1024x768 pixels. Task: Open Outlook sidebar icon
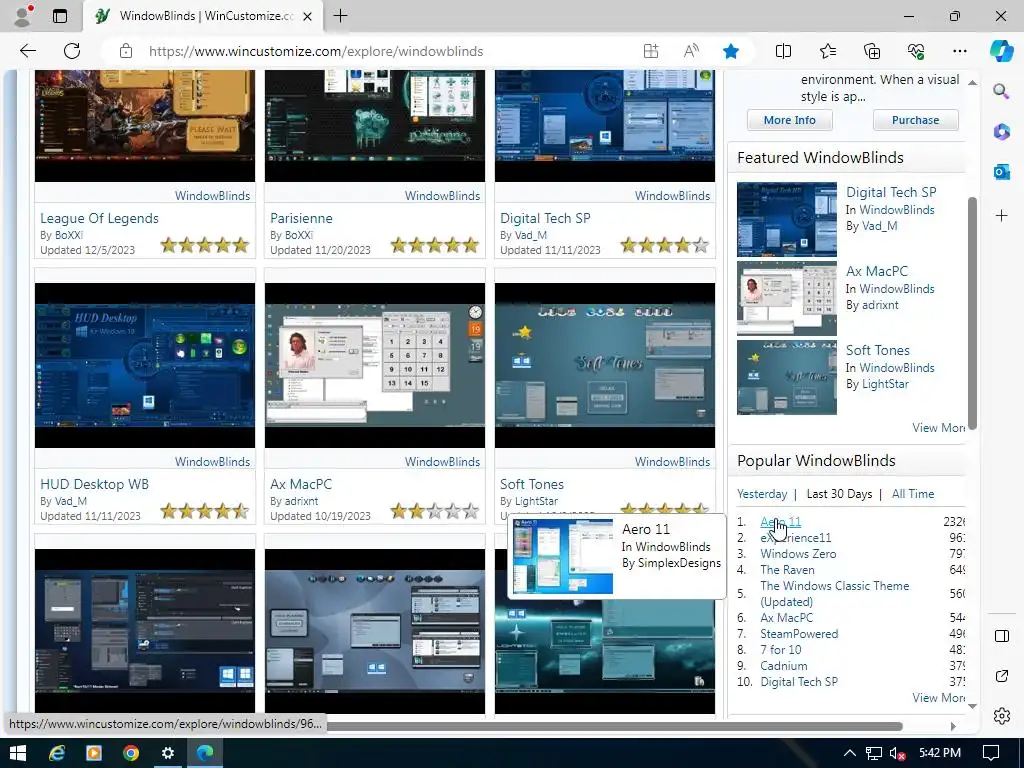tap(1001, 172)
